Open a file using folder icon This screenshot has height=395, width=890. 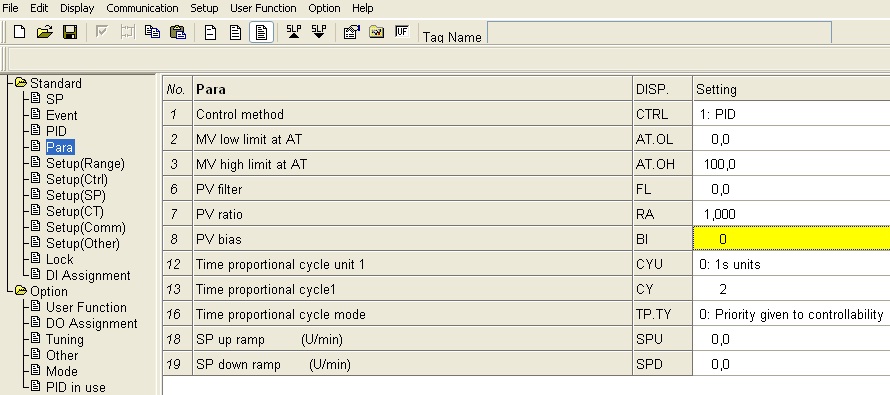pyautogui.click(x=44, y=32)
